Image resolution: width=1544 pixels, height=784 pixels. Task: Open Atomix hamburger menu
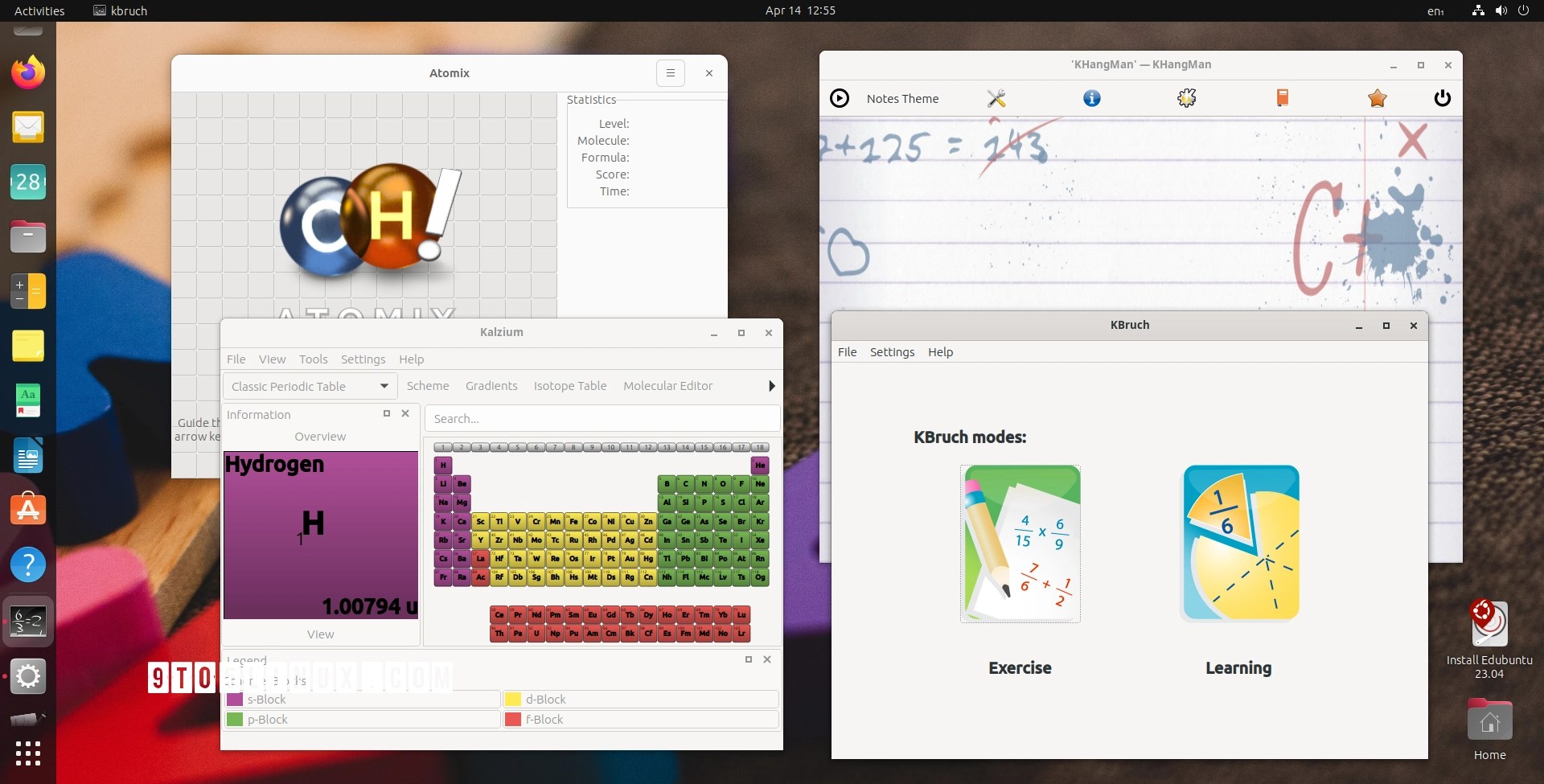point(671,73)
